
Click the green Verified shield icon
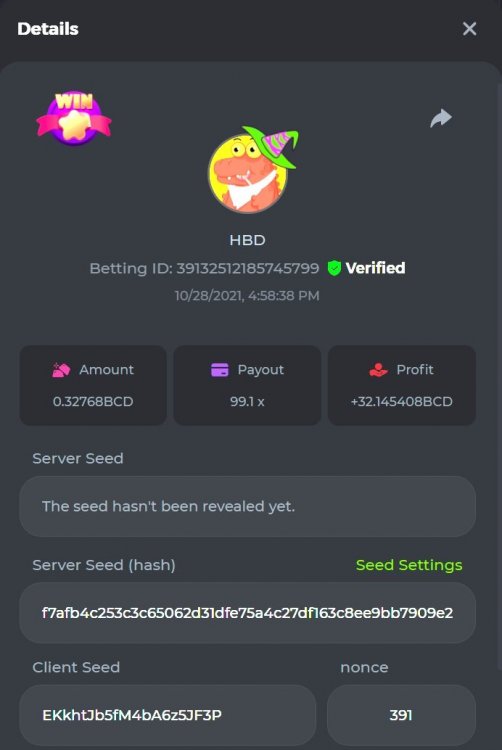(334, 268)
